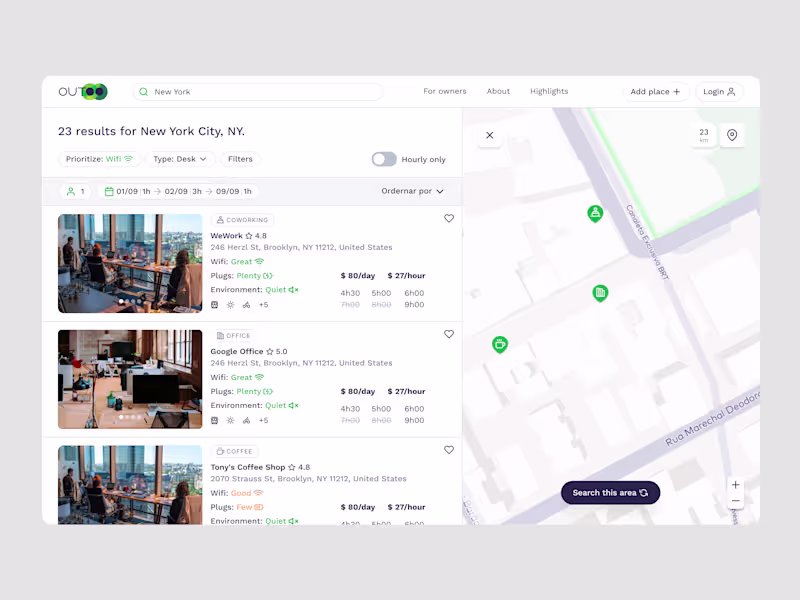The height and width of the screenshot is (600, 800).
Task: Select the 4h30 time slot for Google Office
Action: 350,409
